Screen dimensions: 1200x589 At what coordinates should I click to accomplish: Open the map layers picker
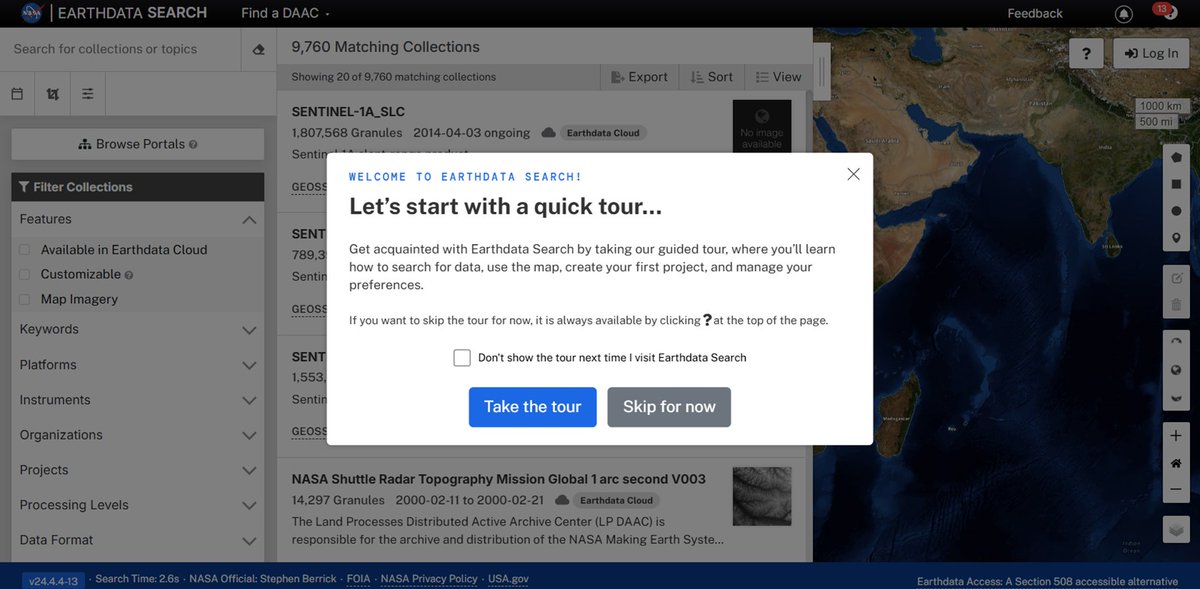(1176, 529)
